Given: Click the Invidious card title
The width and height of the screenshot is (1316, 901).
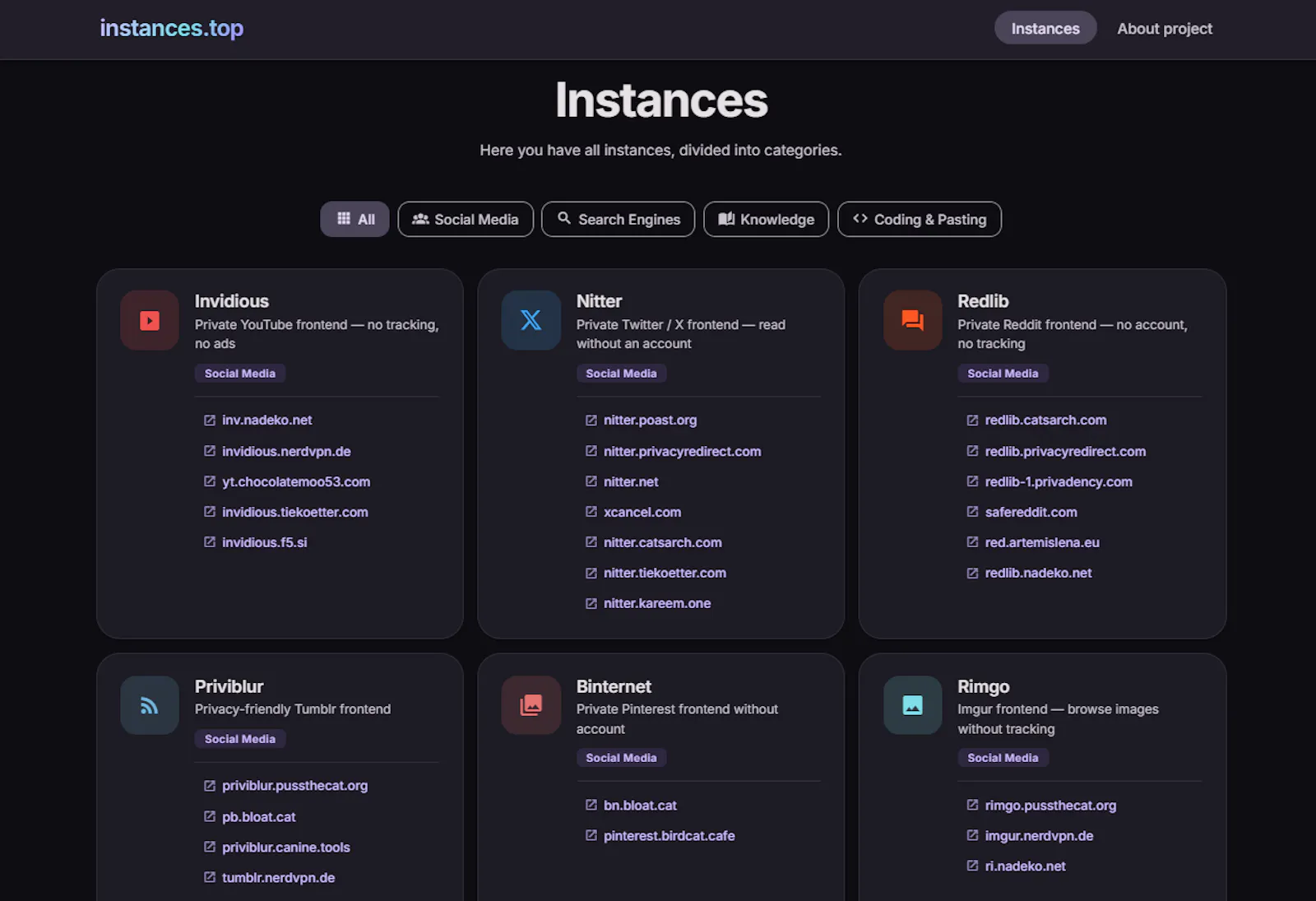Looking at the screenshot, I should tap(232, 301).
